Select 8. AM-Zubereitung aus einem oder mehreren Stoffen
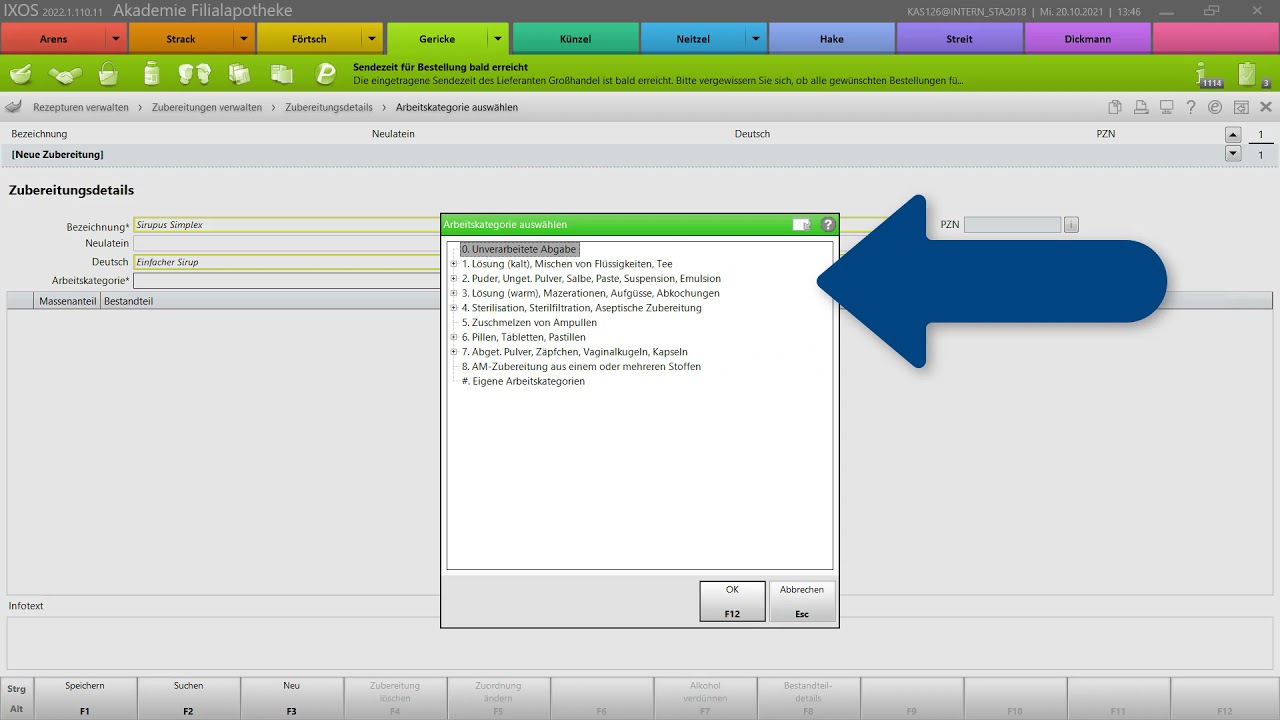 tap(581, 367)
